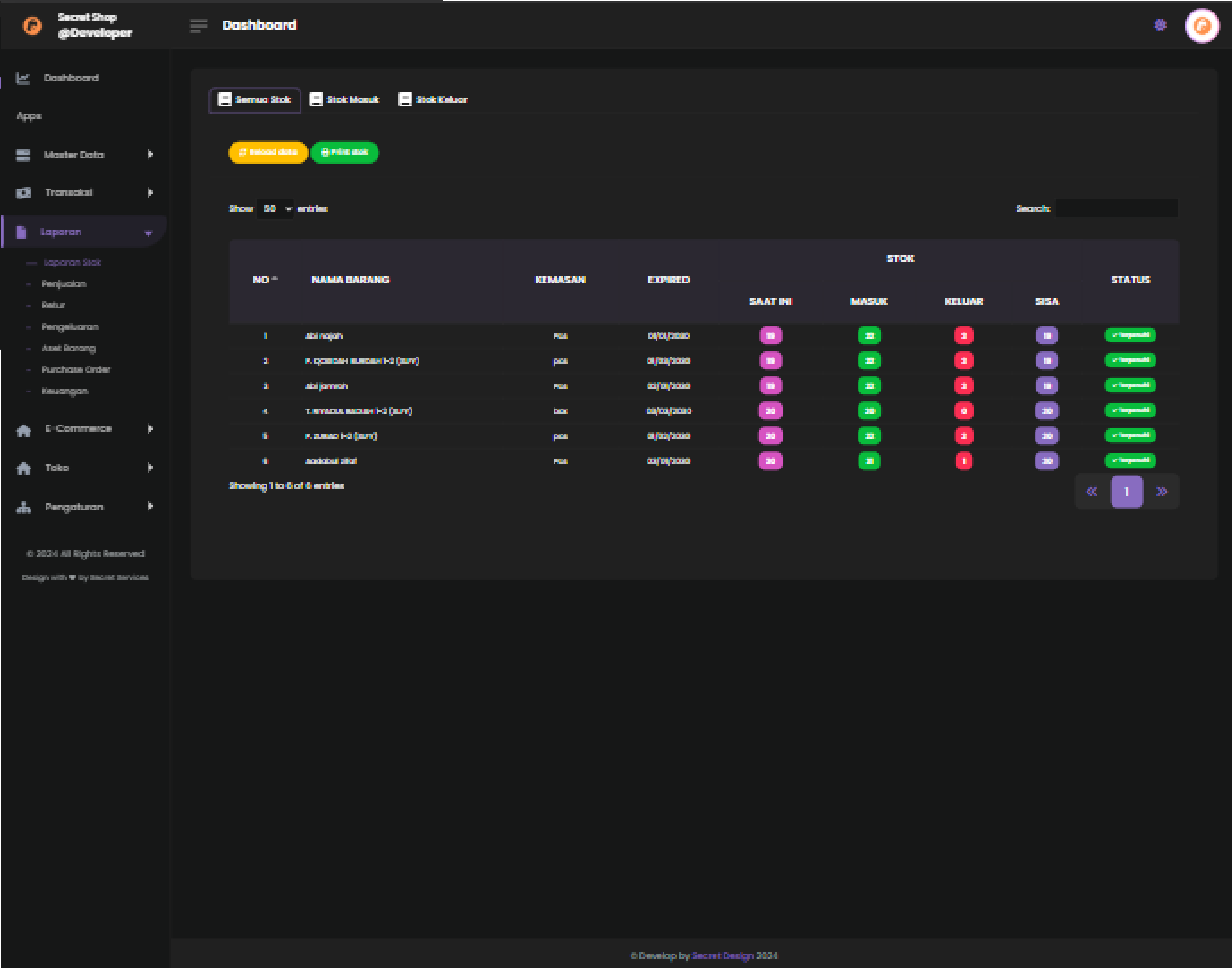Click the user avatar in the top right

pos(1202,26)
